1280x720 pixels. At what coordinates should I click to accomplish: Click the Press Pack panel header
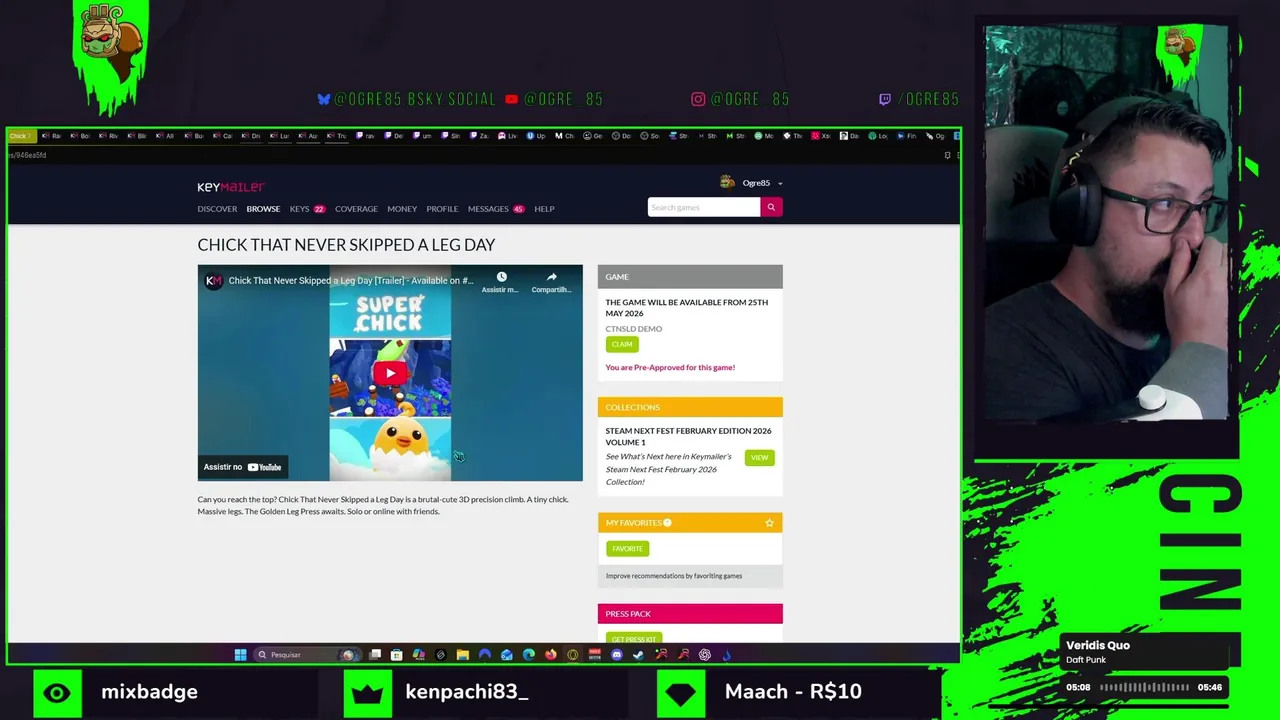[x=690, y=614]
